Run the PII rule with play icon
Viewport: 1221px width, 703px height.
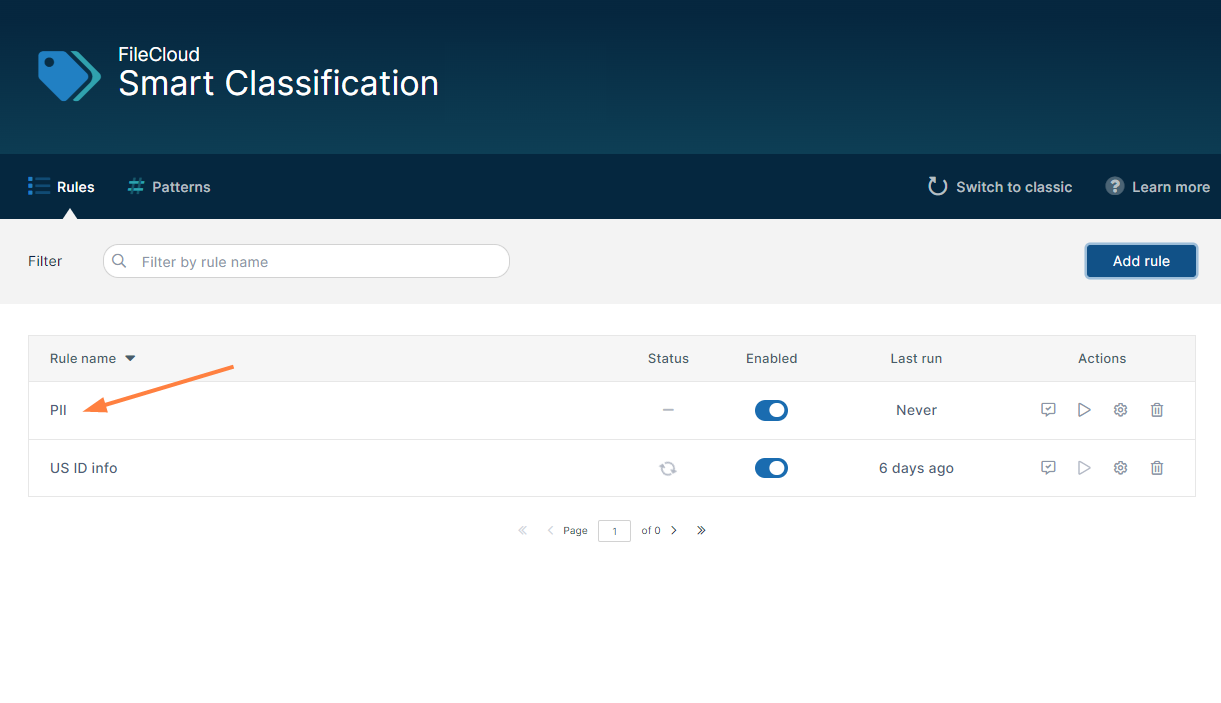tap(1084, 410)
